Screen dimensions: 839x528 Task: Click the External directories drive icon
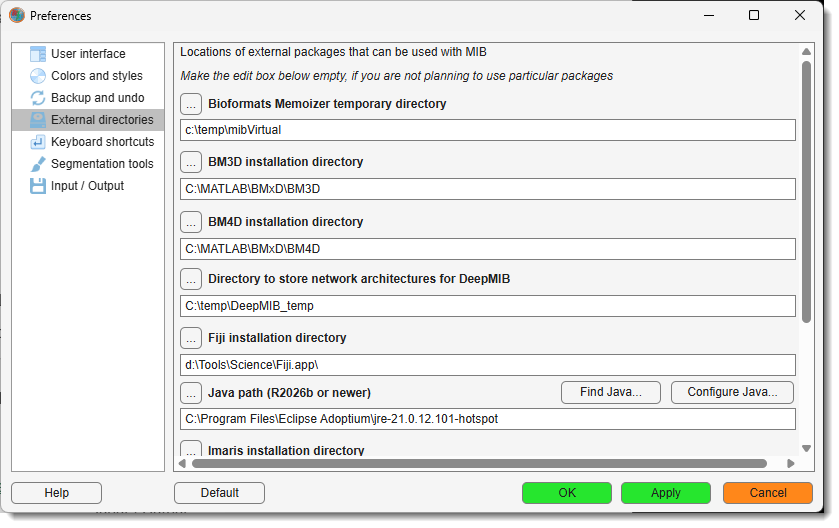(38, 120)
